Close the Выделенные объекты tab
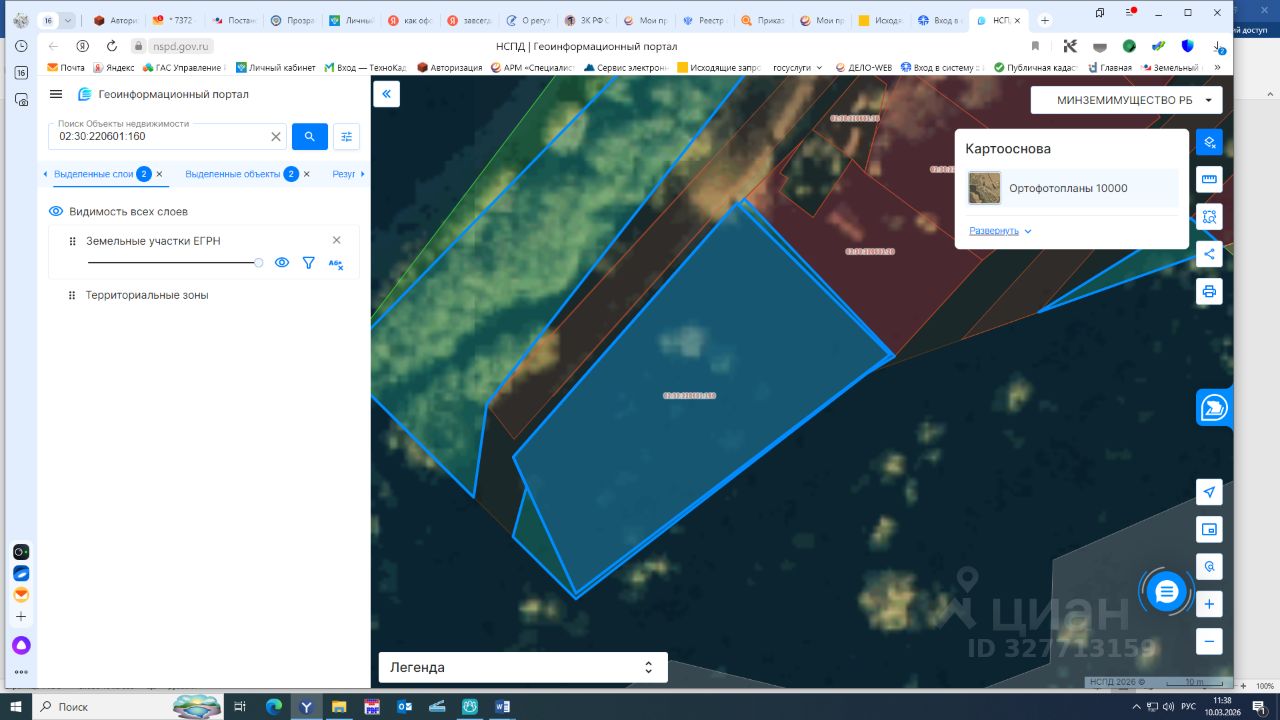 (x=306, y=174)
